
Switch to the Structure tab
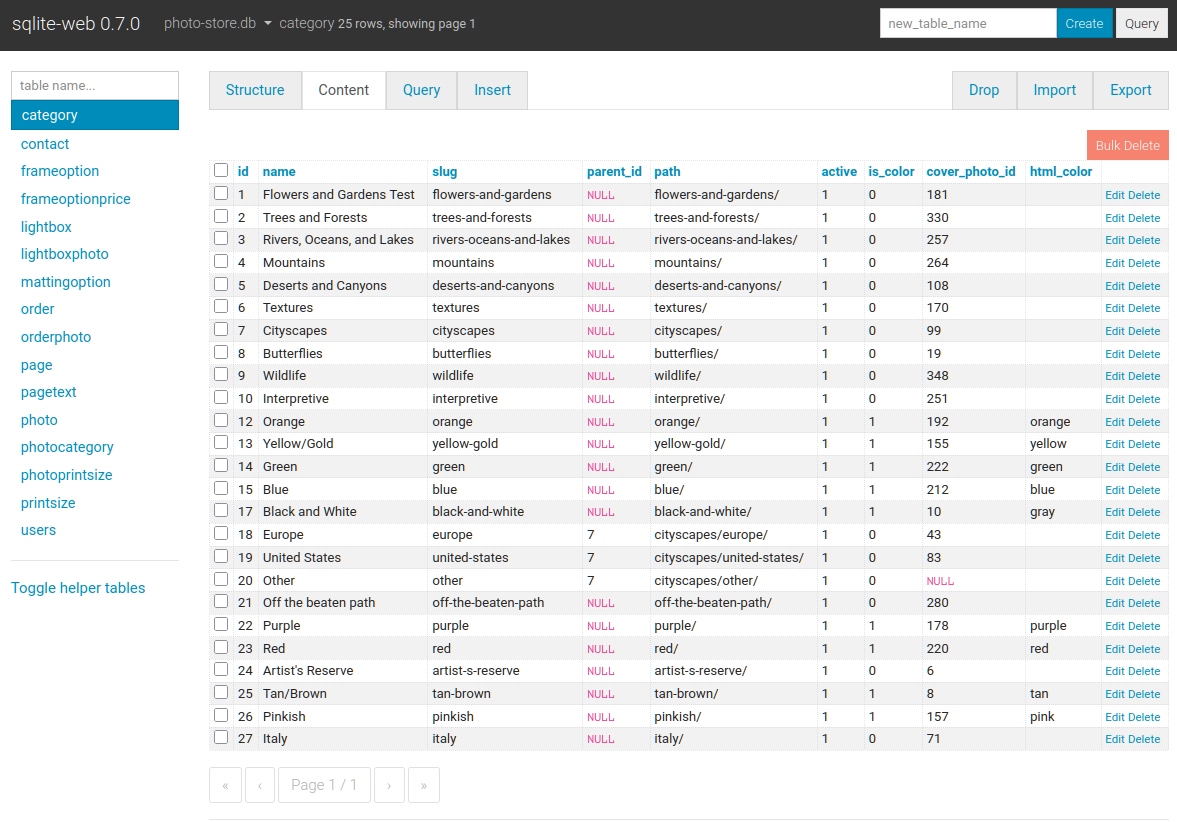tap(255, 90)
